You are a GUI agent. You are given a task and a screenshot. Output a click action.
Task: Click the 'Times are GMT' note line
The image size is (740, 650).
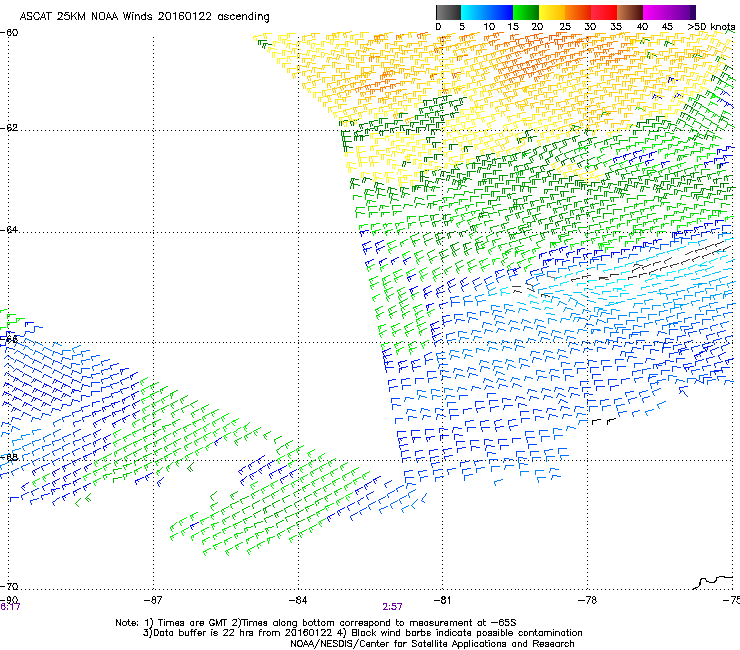tap(315, 623)
